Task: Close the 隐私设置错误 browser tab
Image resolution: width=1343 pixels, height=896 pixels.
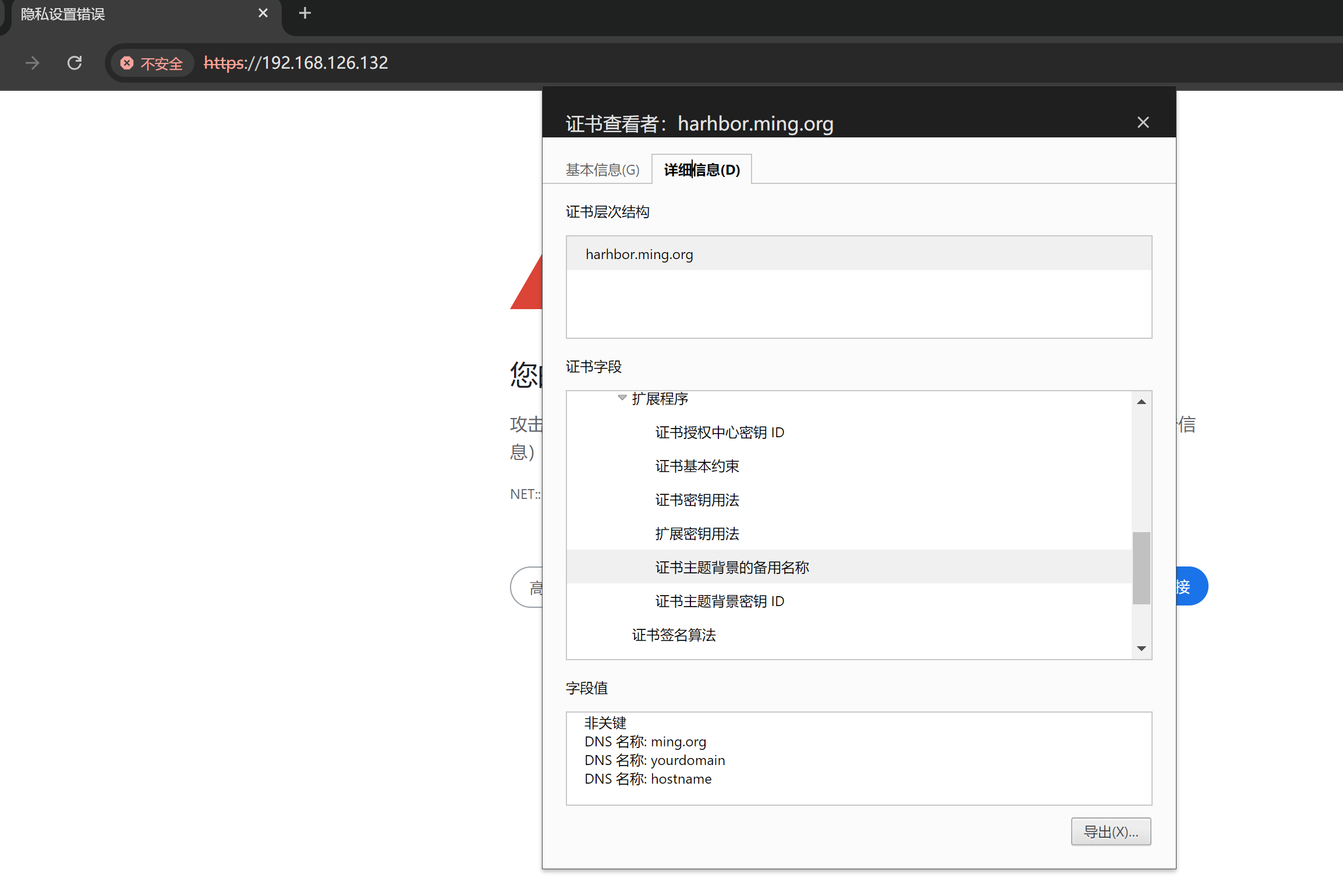Action: click(263, 13)
